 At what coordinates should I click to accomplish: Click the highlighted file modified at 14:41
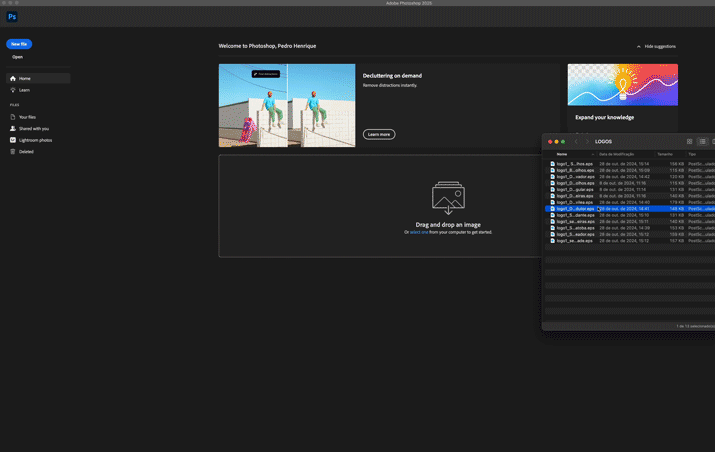[630, 208]
